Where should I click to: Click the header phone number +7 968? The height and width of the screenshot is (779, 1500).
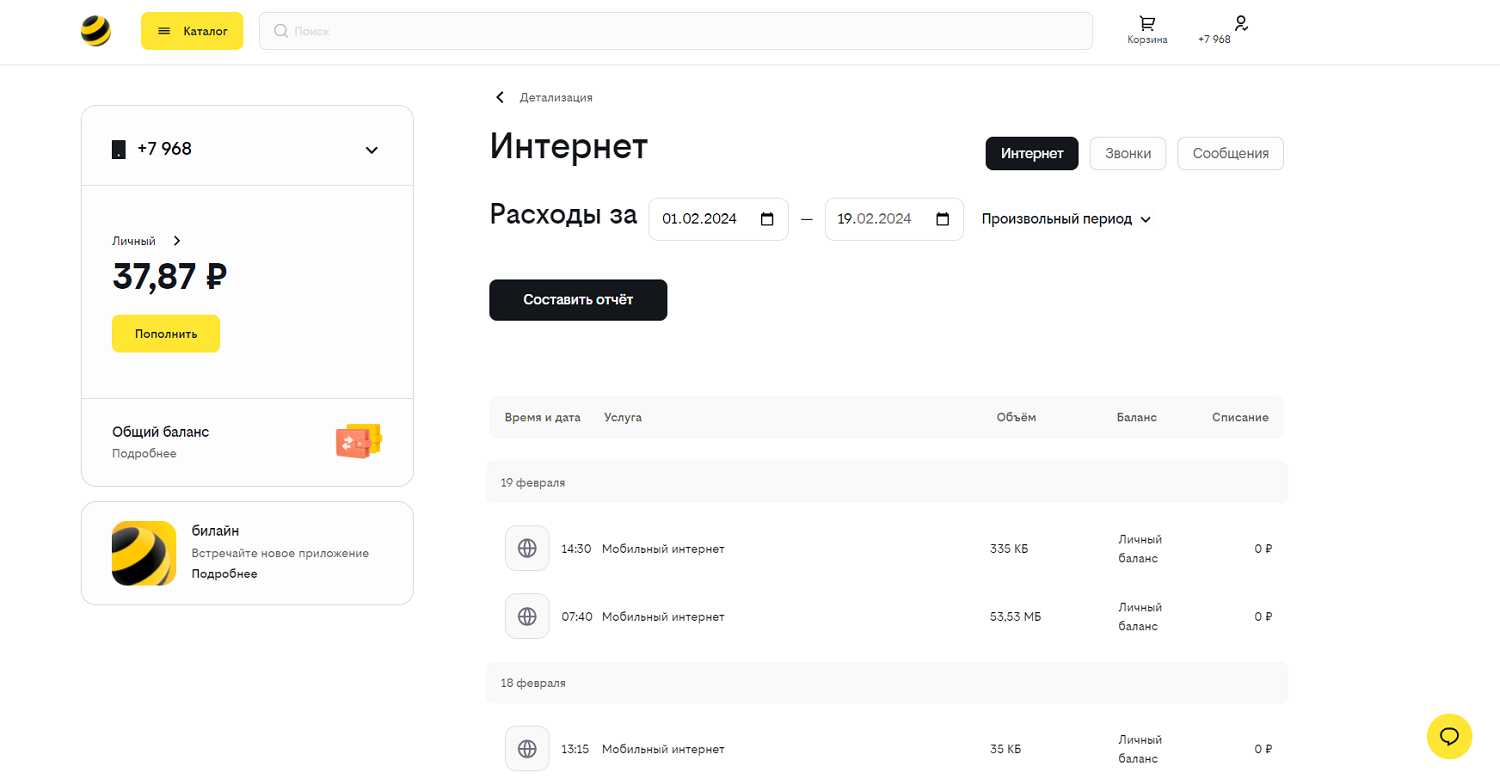1214,40
